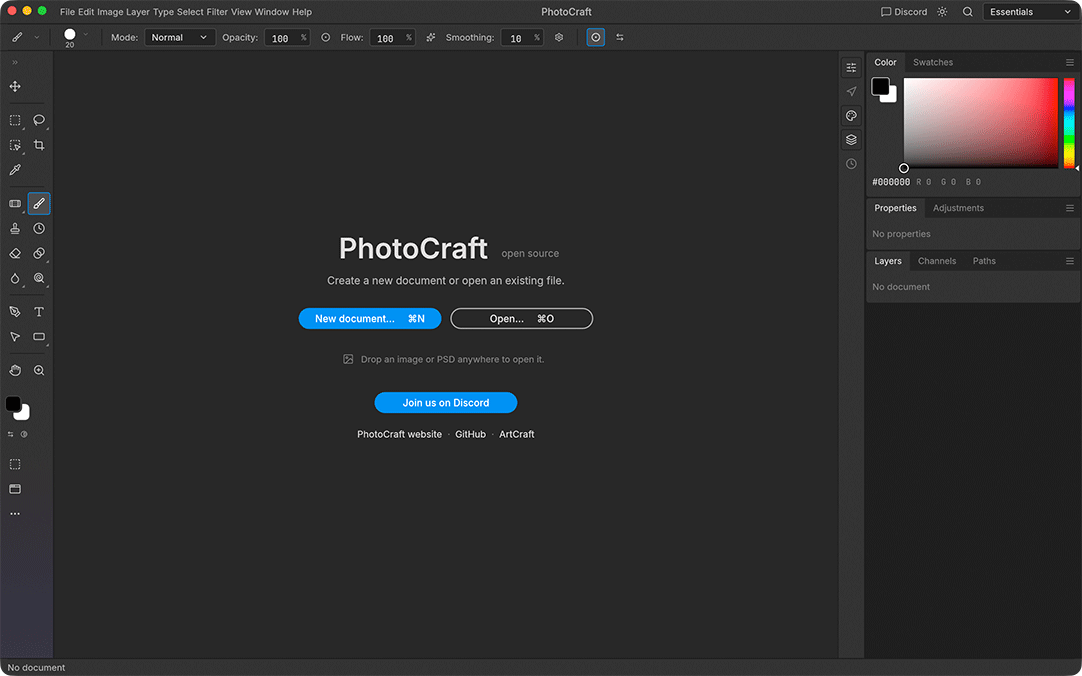Click the rainbow hue slider
The height and width of the screenshot is (676, 1082).
(x=1069, y=123)
